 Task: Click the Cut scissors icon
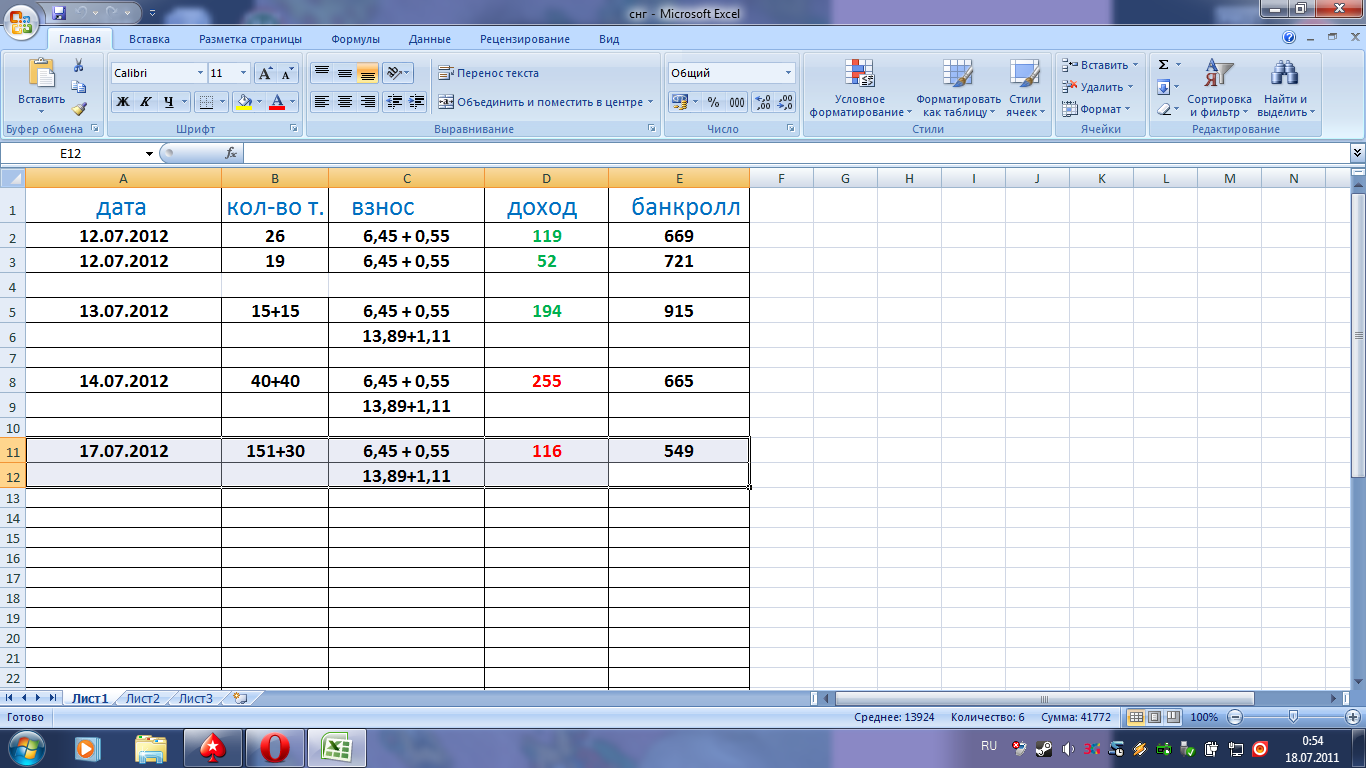(79, 66)
